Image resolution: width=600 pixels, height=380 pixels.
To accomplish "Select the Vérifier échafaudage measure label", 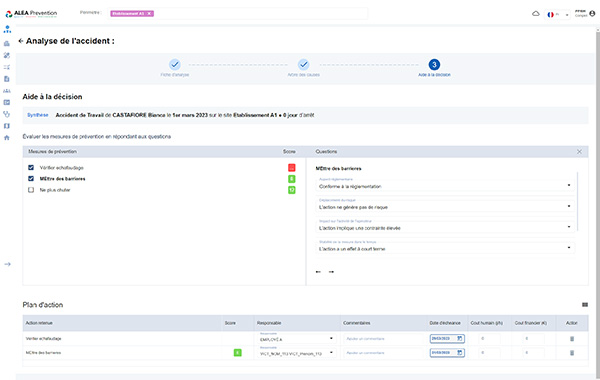I will [x=61, y=168].
